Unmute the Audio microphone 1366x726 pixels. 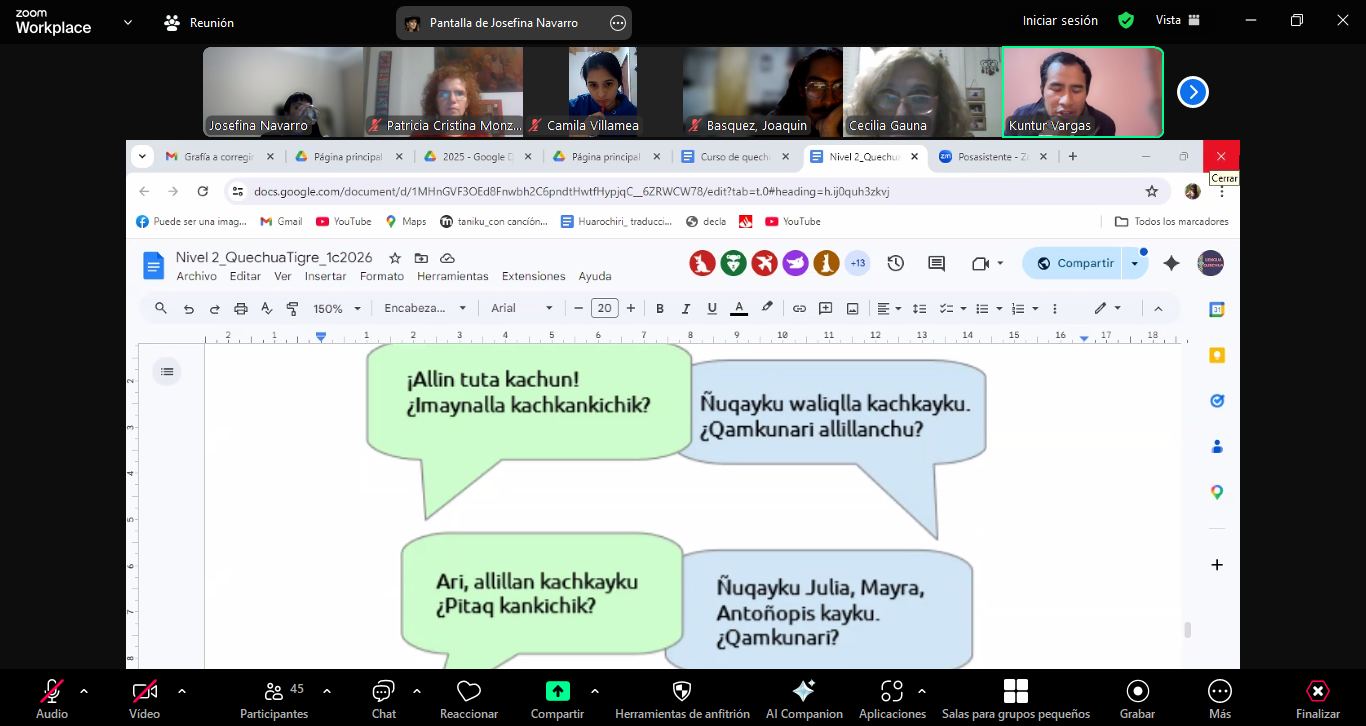52,692
